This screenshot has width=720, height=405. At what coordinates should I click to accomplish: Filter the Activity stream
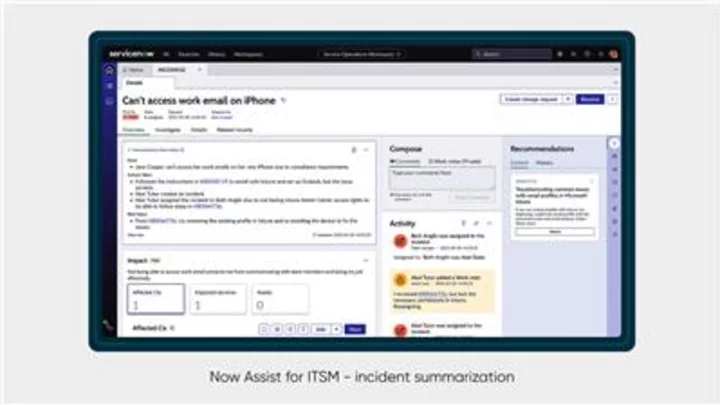[x=463, y=223]
